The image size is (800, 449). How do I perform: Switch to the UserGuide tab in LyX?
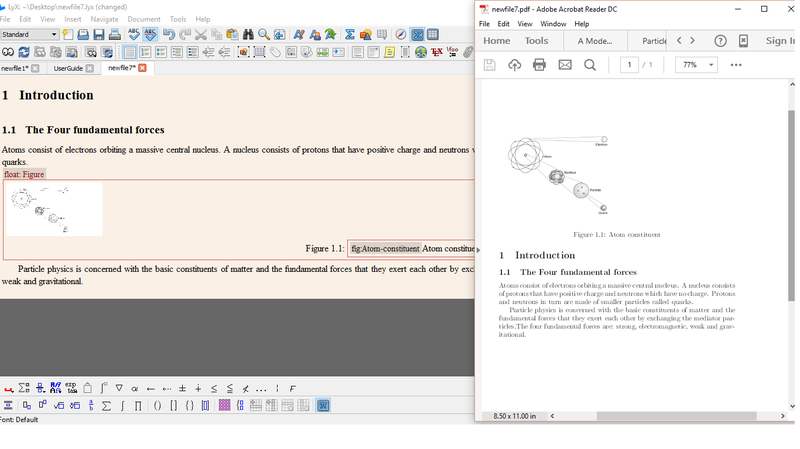[68, 68]
